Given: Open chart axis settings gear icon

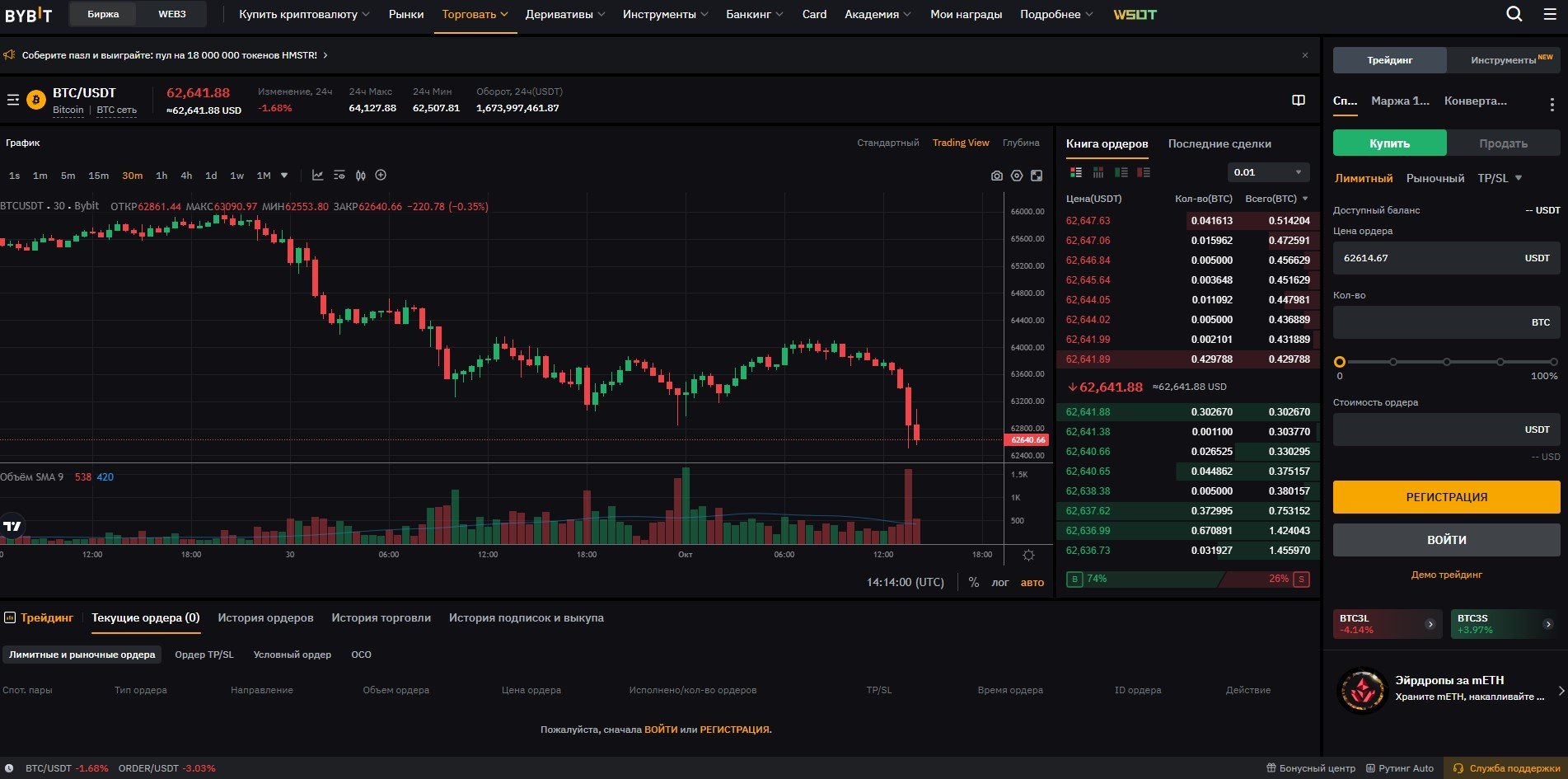Looking at the screenshot, I should pyautogui.click(x=1028, y=556).
